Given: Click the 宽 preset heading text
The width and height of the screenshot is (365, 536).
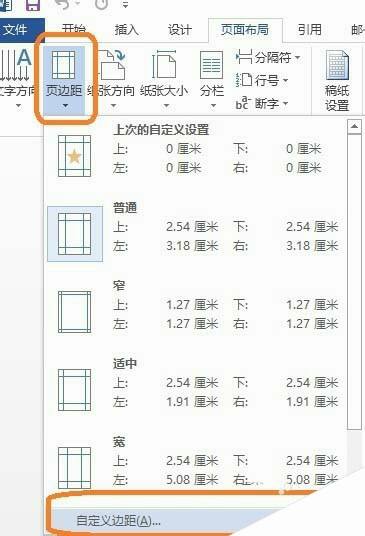Looking at the screenshot, I should pyautogui.click(x=119, y=442).
